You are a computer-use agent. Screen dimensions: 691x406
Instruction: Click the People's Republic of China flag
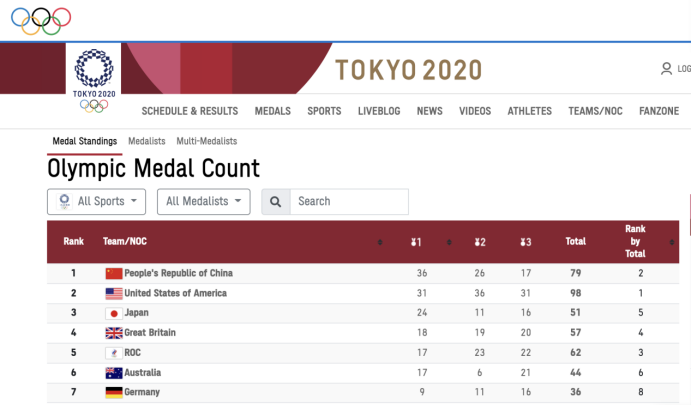[114, 274]
